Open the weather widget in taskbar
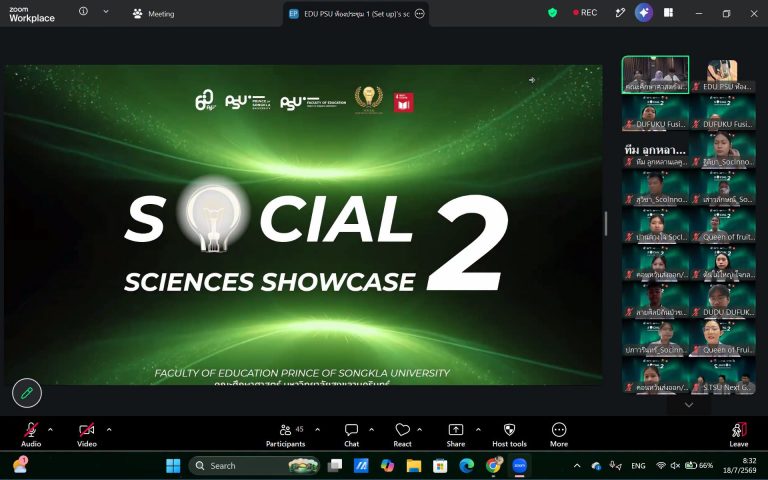768x480 pixels. (21, 465)
